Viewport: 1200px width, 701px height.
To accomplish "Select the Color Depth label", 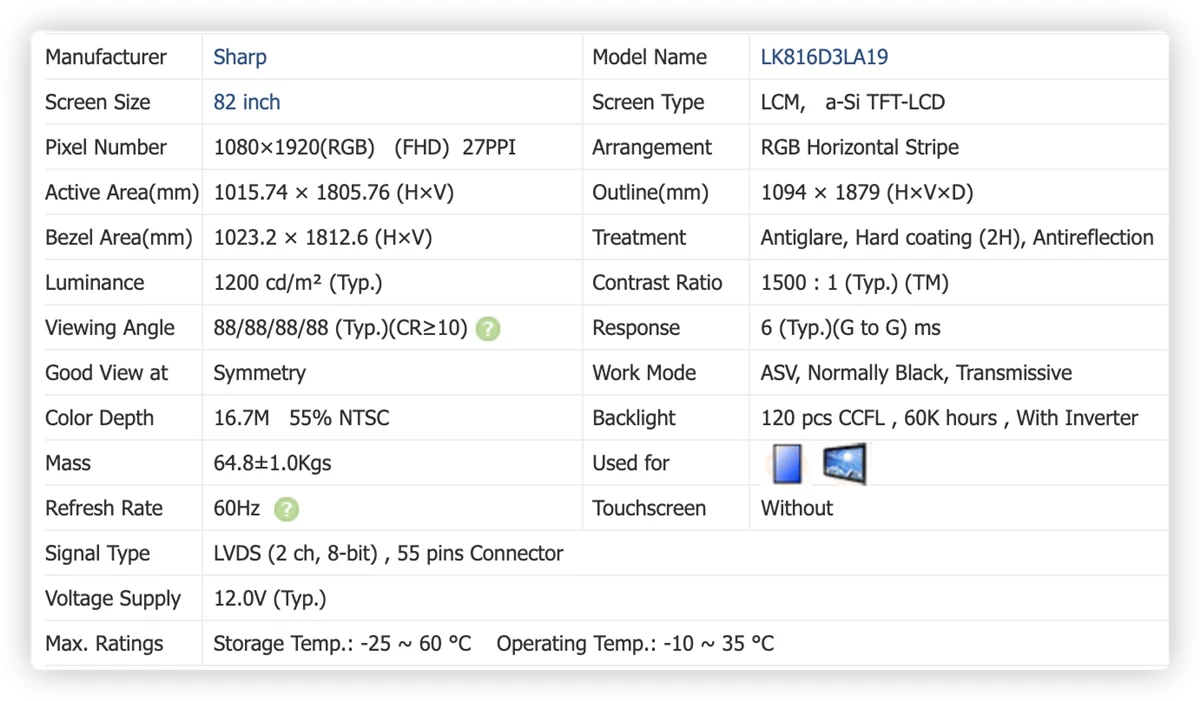I will (100, 418).
